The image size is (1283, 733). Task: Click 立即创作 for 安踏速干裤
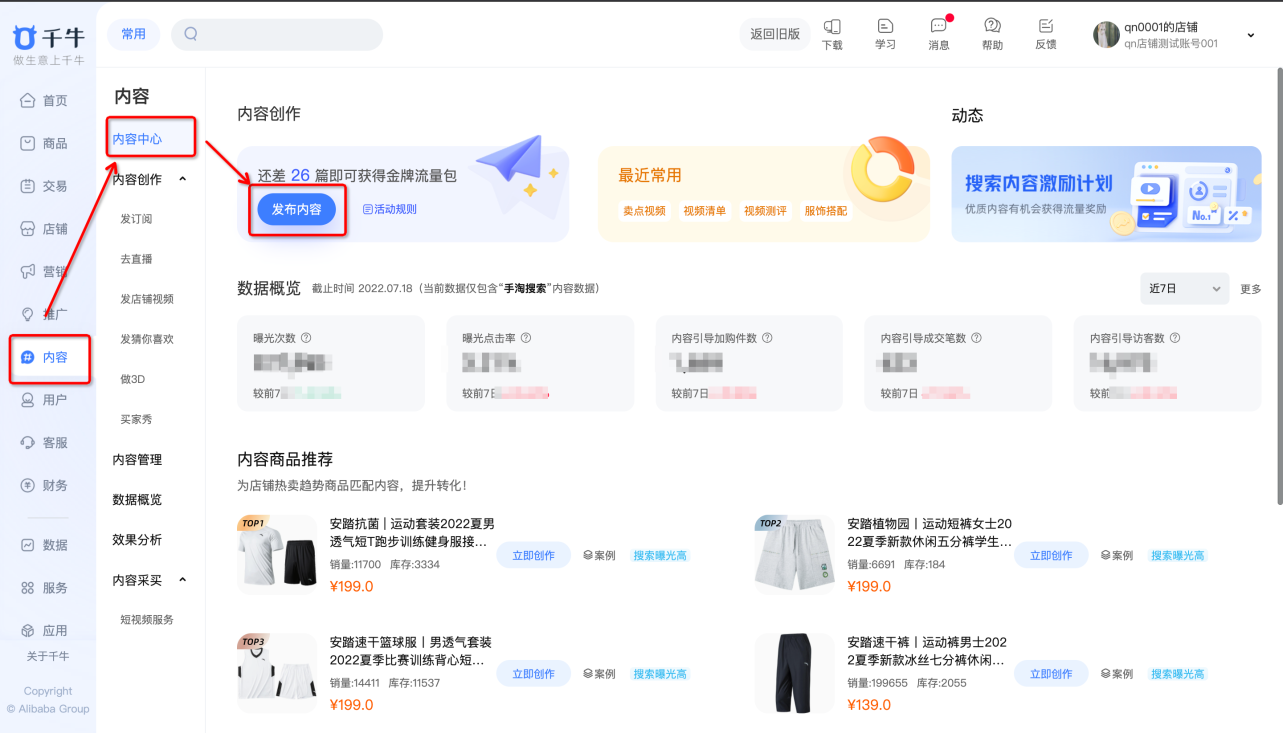coord(1051,674)
